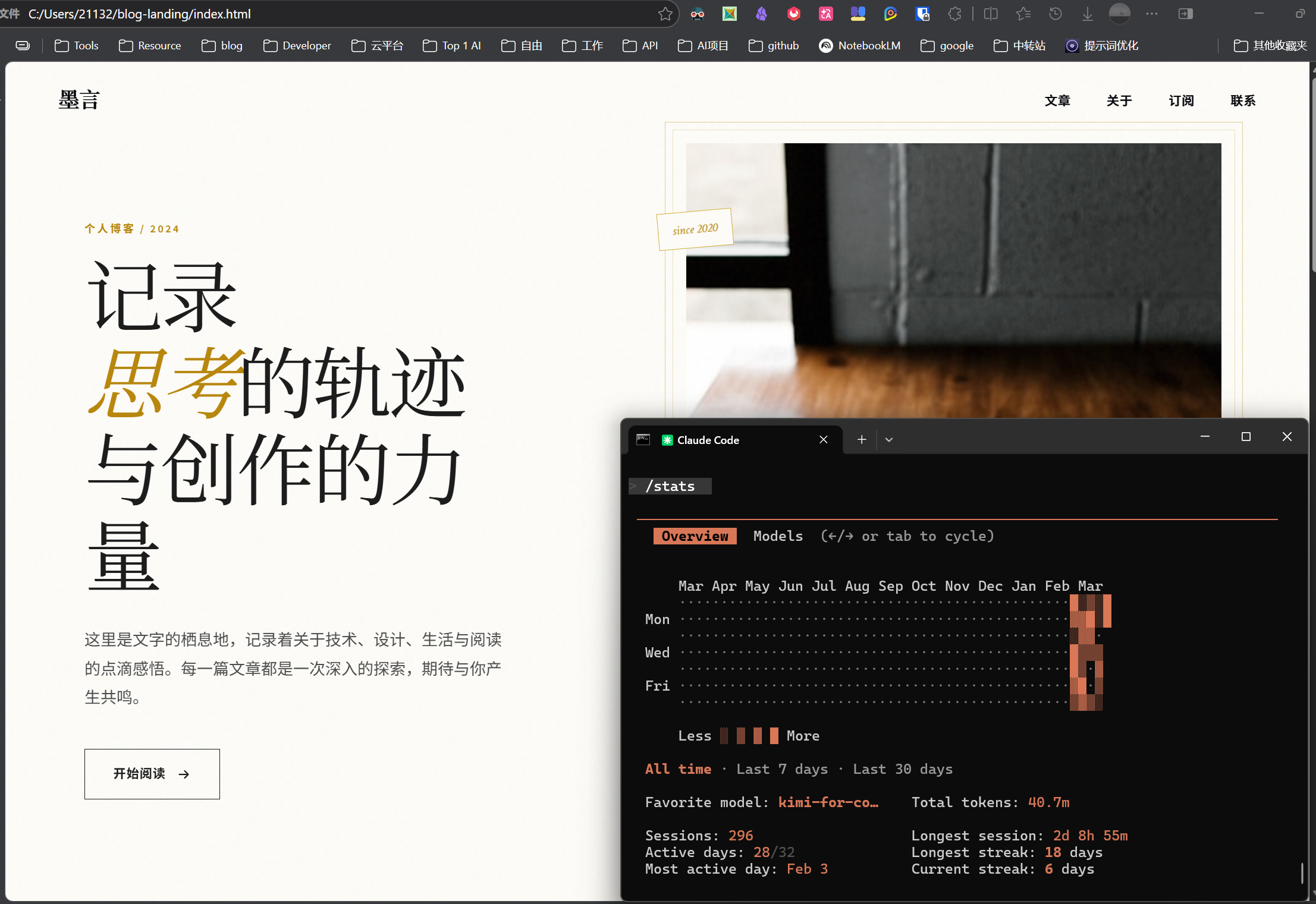
Task: Click the favorite star icon in address bar
Action: [665, 14]
